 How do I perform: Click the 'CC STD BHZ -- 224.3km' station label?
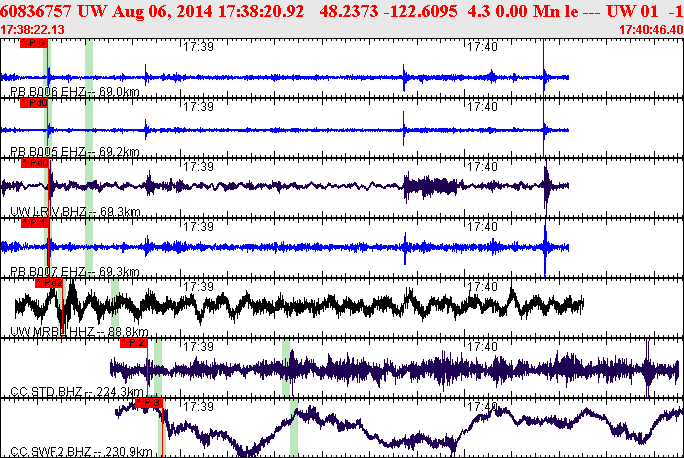(x=76, y=392)
